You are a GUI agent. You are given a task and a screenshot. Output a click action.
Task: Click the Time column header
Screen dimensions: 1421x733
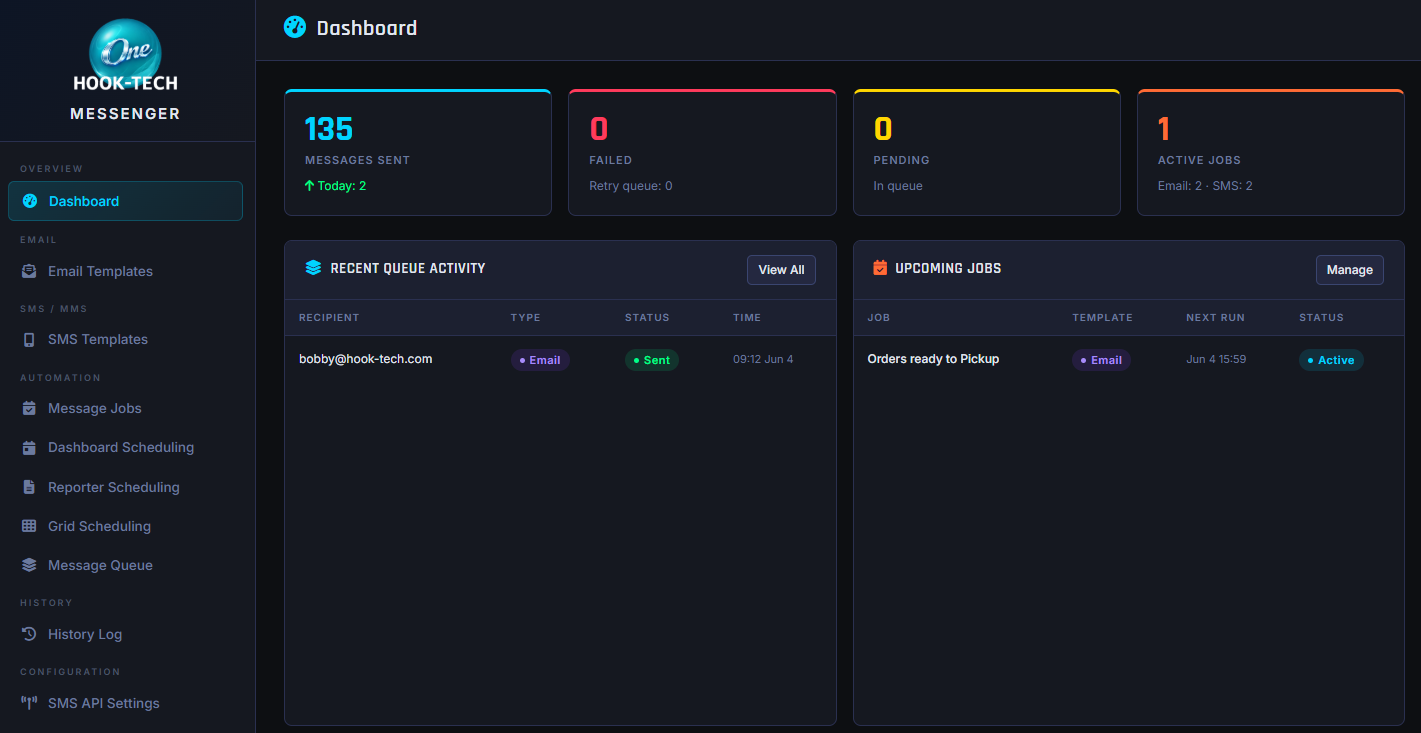click(x=747, y=318)
